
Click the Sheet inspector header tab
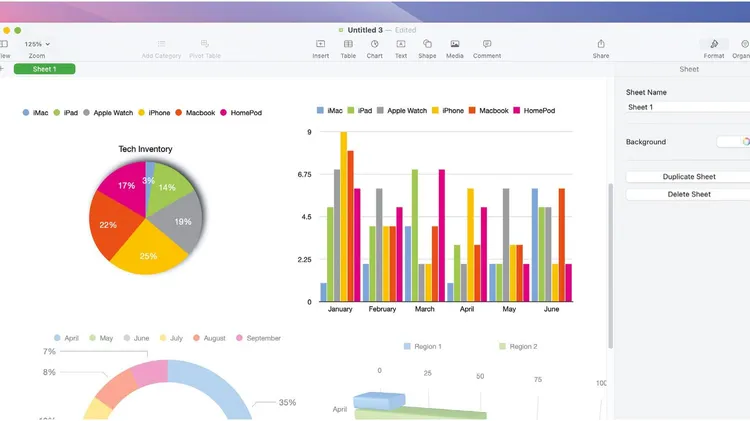[x=689, y=69]
